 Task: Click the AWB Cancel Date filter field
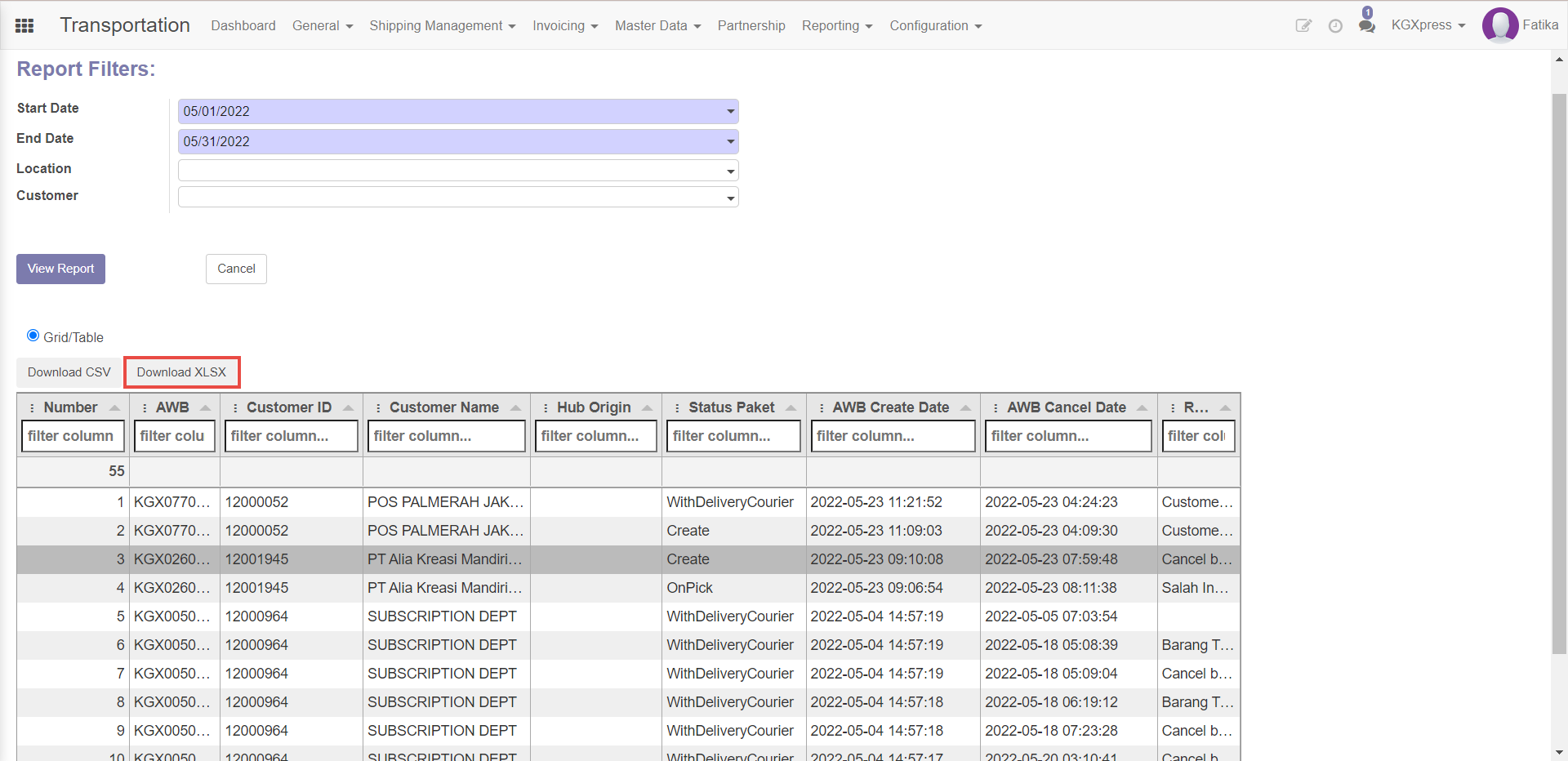point(1068,436)
